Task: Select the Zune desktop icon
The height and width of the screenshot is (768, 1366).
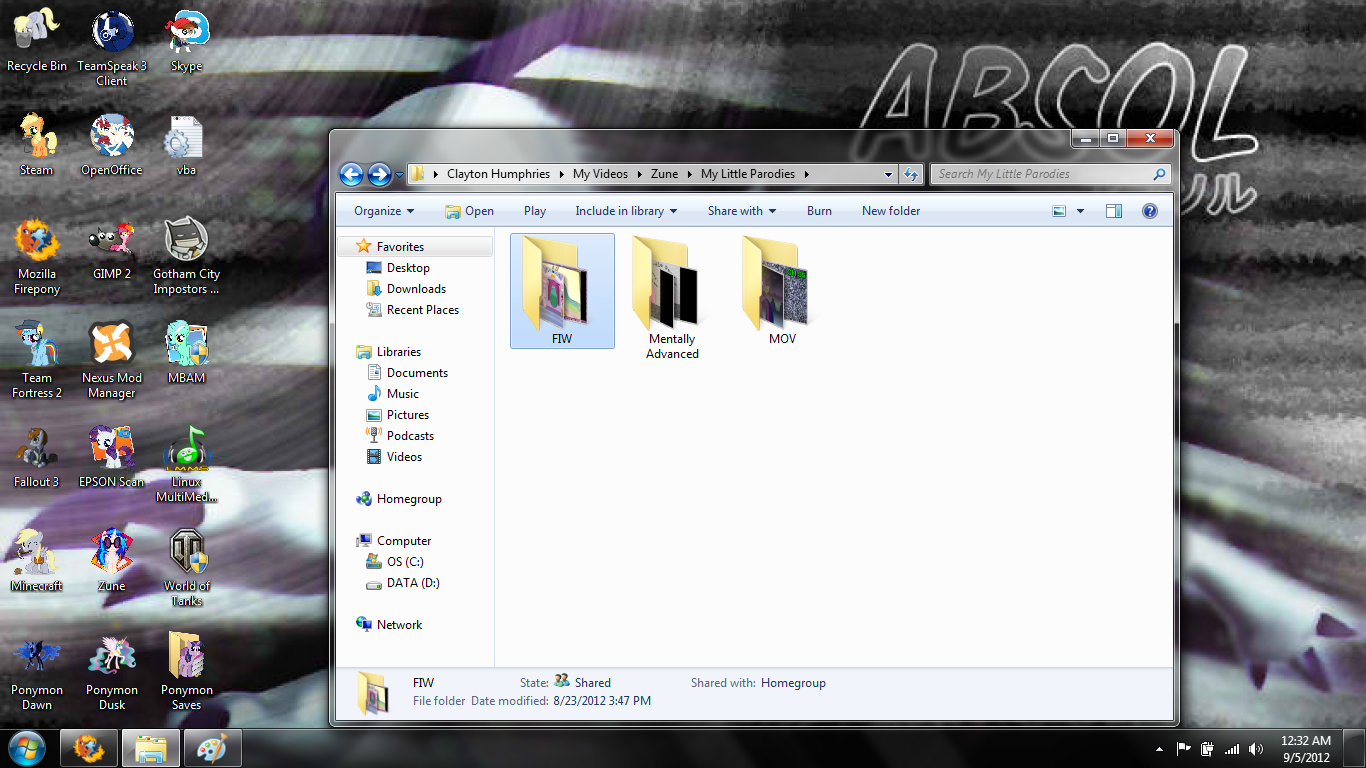Action: (112, 561)
